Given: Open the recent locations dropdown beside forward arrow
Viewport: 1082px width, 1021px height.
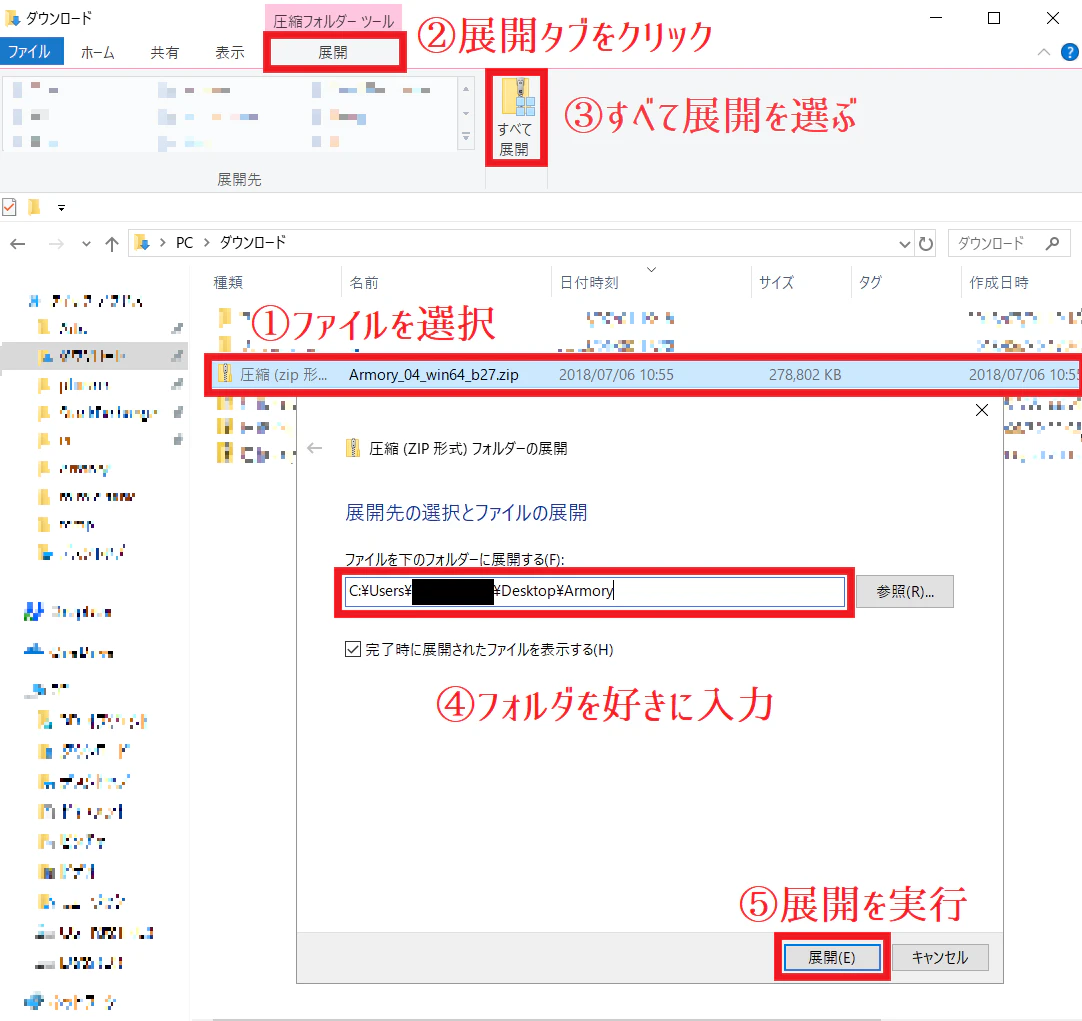Looking at the screenshot, I should [x=86, y=244].
